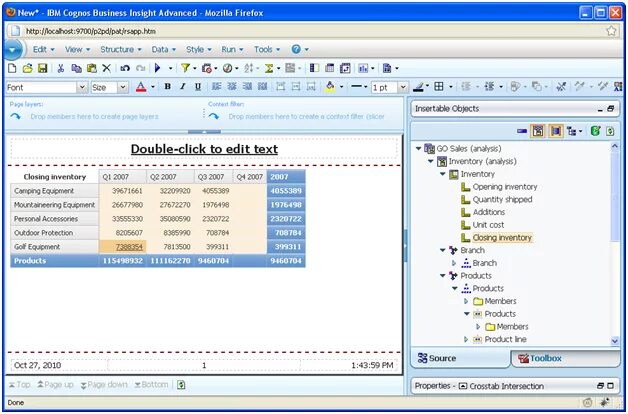This screenshot has height=414, width=628.
Task: Click the Paste clipboard icon
Action: 92,68
